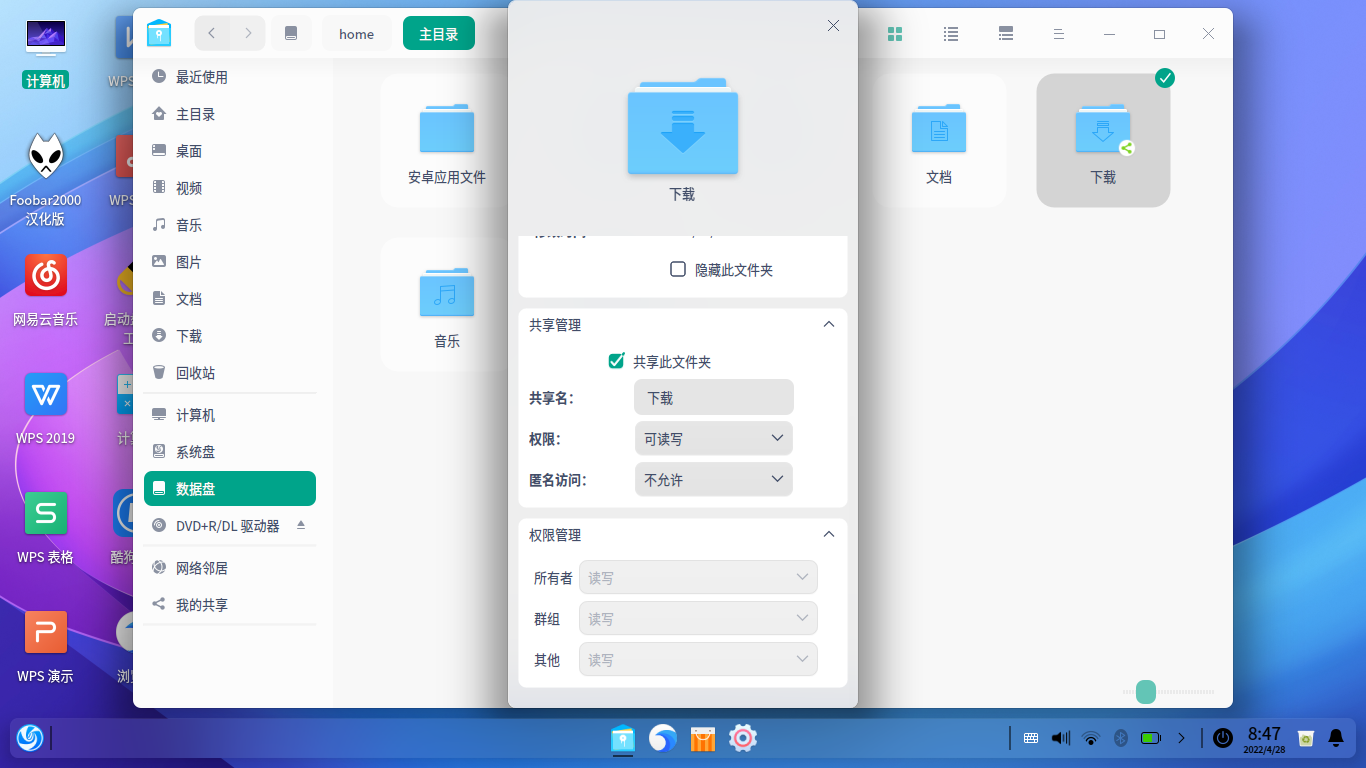The height and width of the screenshot is (768, 1366).
Task: Click the navigation back arrow
Action: point(212,32)
